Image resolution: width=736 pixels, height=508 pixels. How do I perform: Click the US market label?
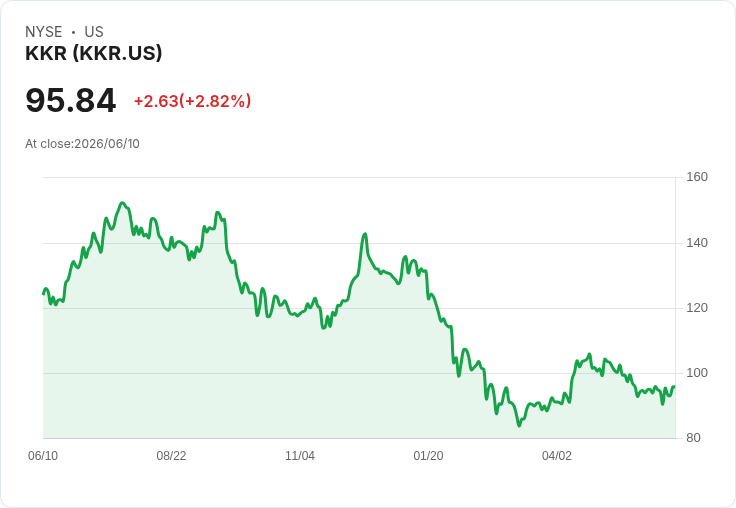click(x=94, y=31)
